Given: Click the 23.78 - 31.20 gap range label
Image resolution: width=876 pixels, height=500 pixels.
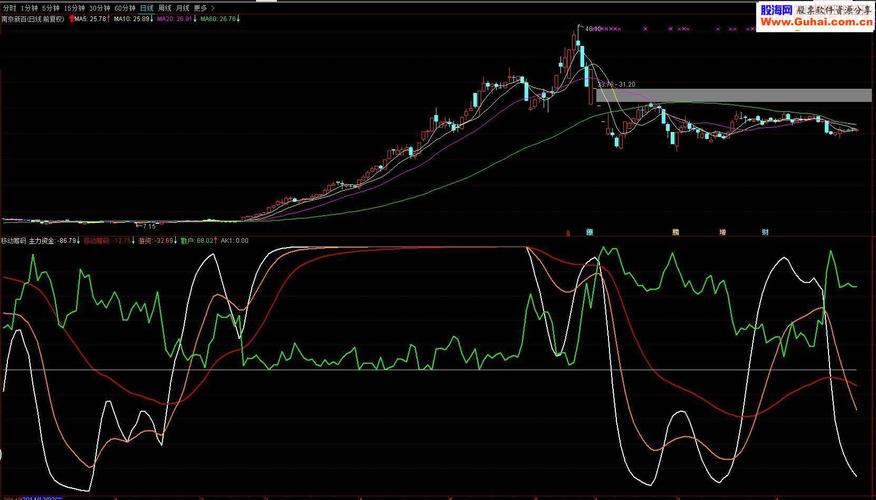Looking at the screenshot, I should 616,85.
